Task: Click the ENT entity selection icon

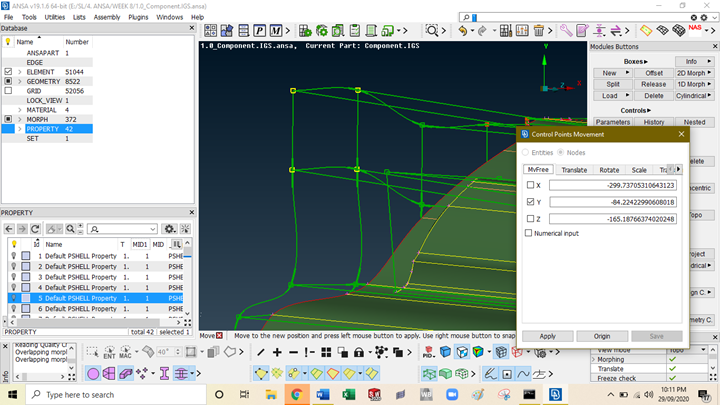Action: tap(109, 352)
